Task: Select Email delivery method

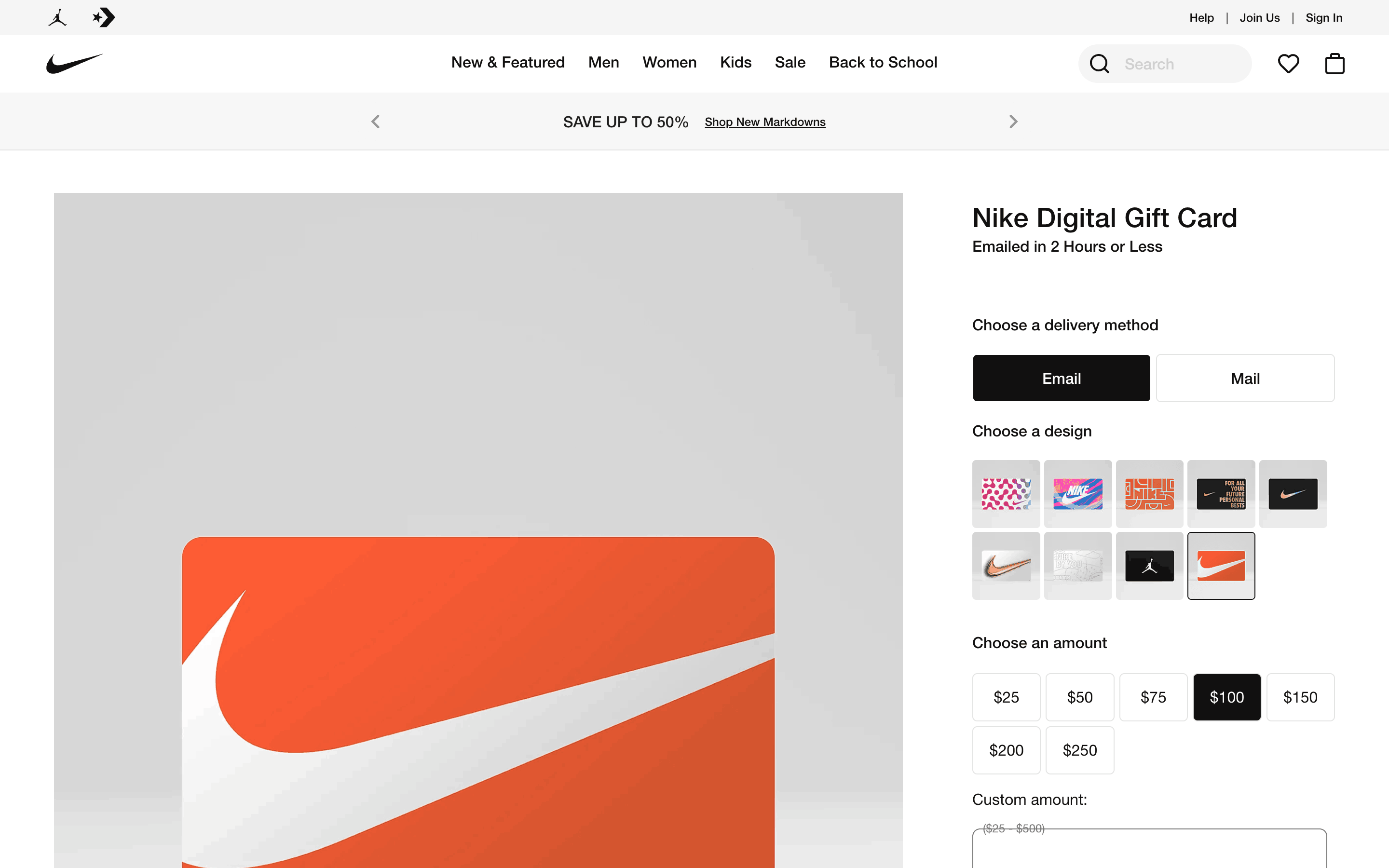Action: (1061, 379)
